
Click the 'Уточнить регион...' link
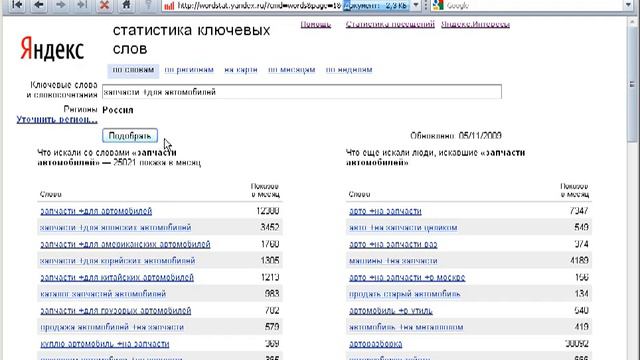(57, 120)
